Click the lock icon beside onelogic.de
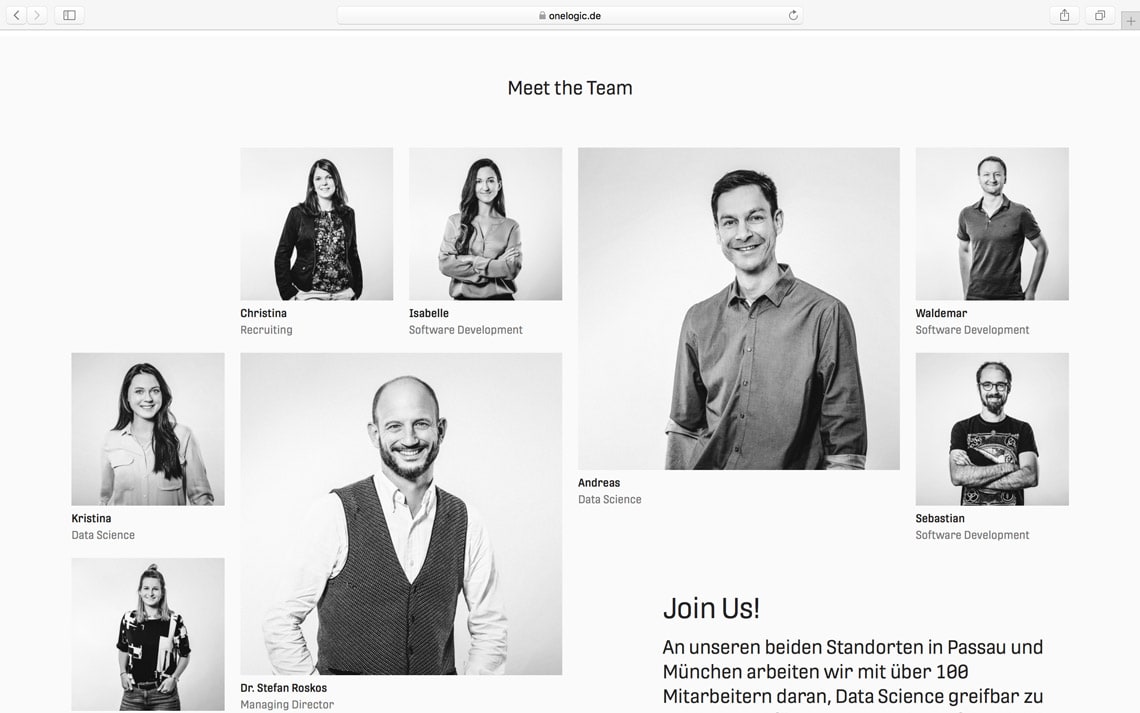Image resolution: width=1140 pixels, height=713 pixels. 542,15
